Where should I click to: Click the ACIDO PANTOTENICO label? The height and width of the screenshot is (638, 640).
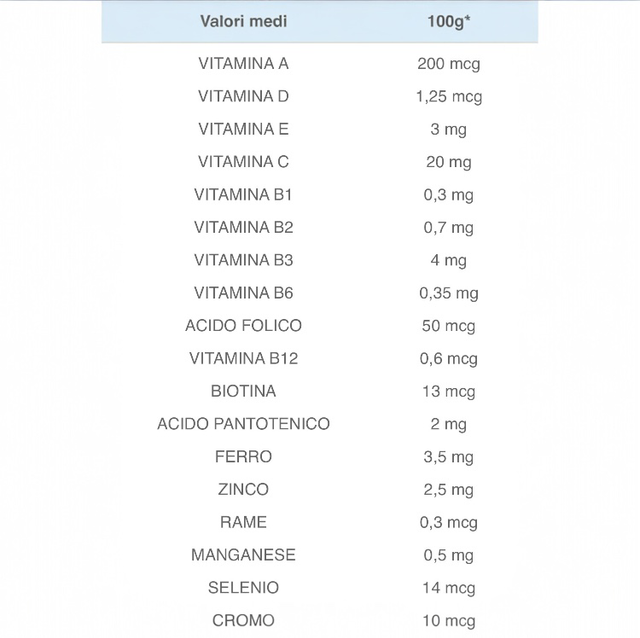pos(243,424)
